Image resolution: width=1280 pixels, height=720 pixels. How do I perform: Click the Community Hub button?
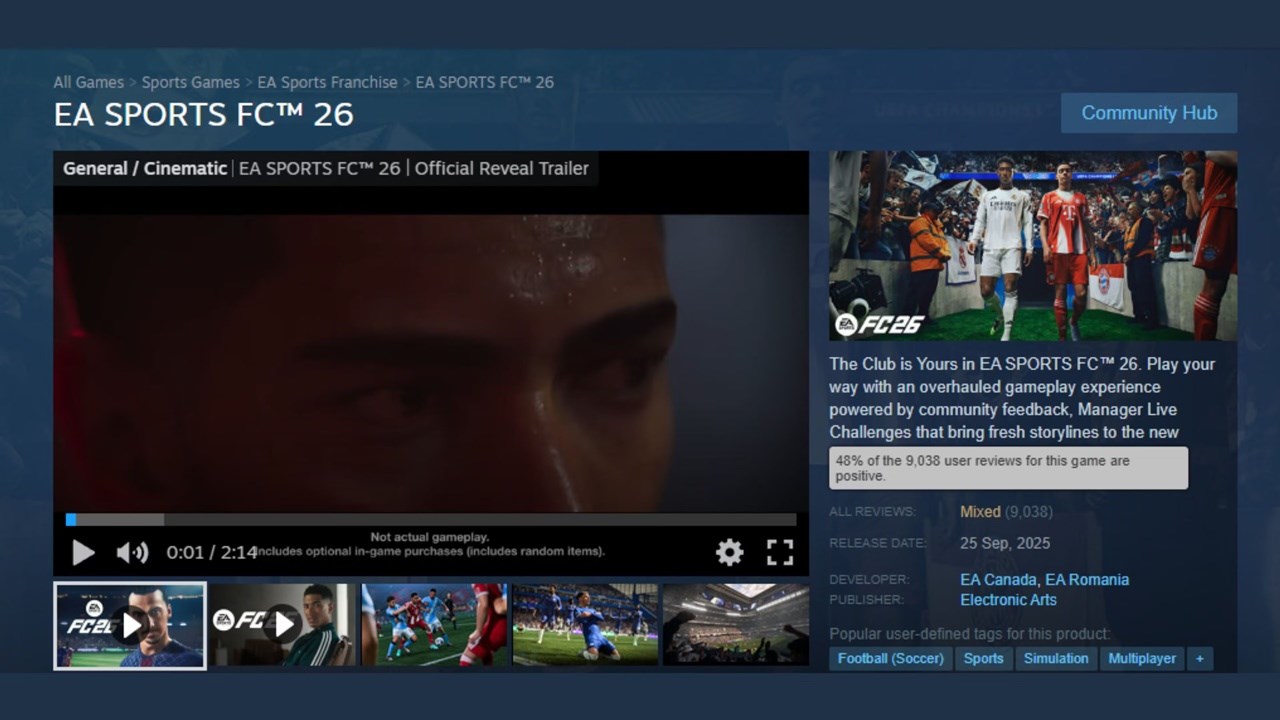(x=1148, y=113)
